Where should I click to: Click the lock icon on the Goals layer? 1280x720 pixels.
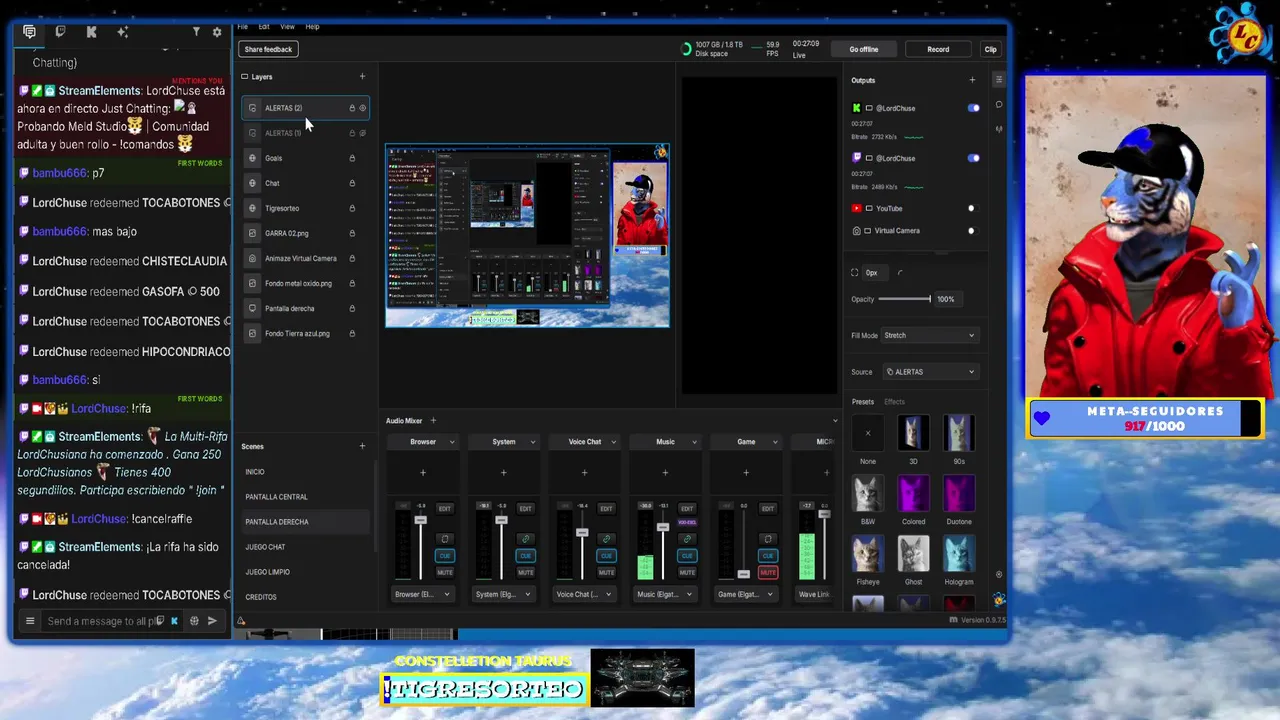[352, 158]
